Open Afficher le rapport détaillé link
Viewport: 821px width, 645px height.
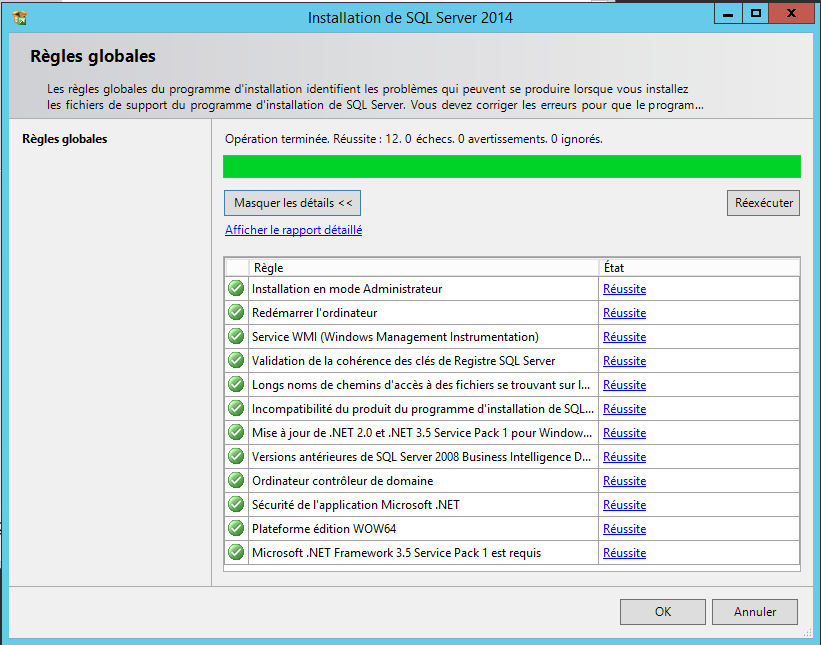293,230
